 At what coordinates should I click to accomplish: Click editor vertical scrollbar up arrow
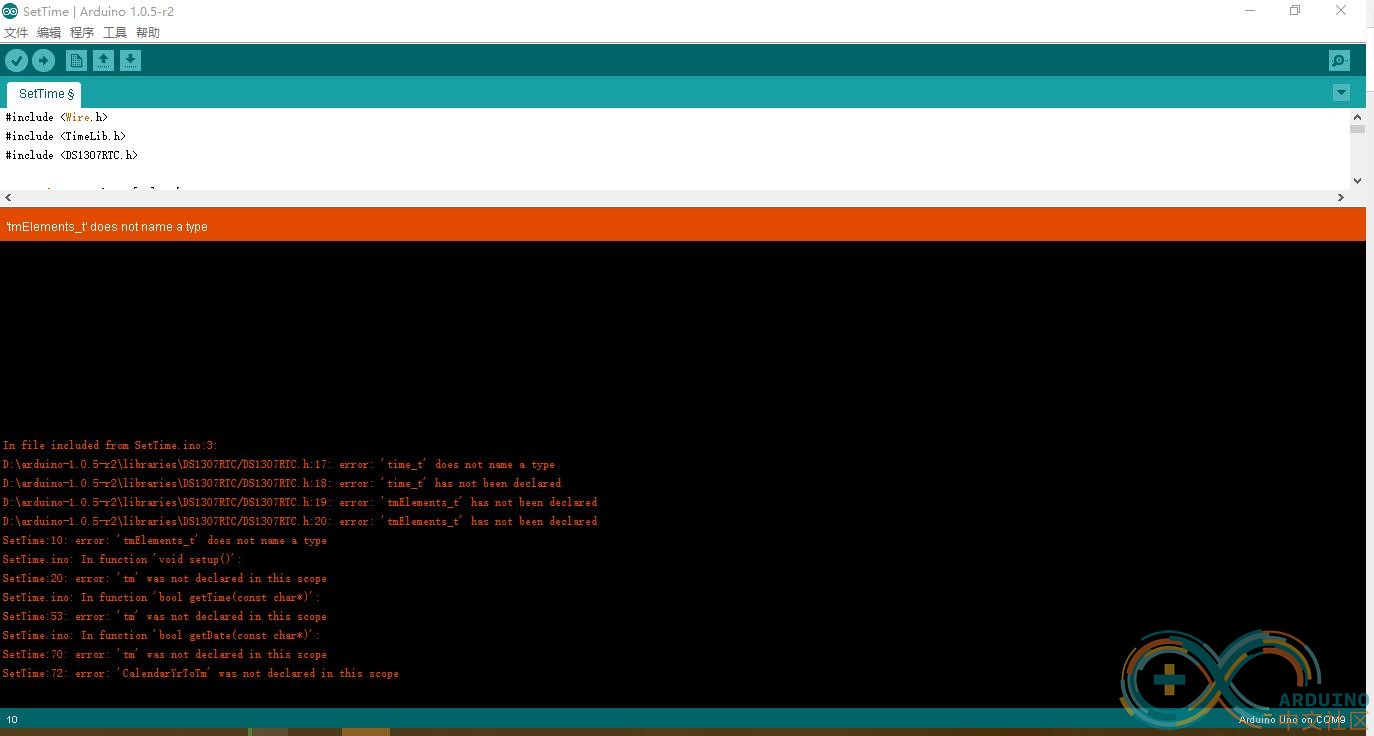click(1357, 117)
